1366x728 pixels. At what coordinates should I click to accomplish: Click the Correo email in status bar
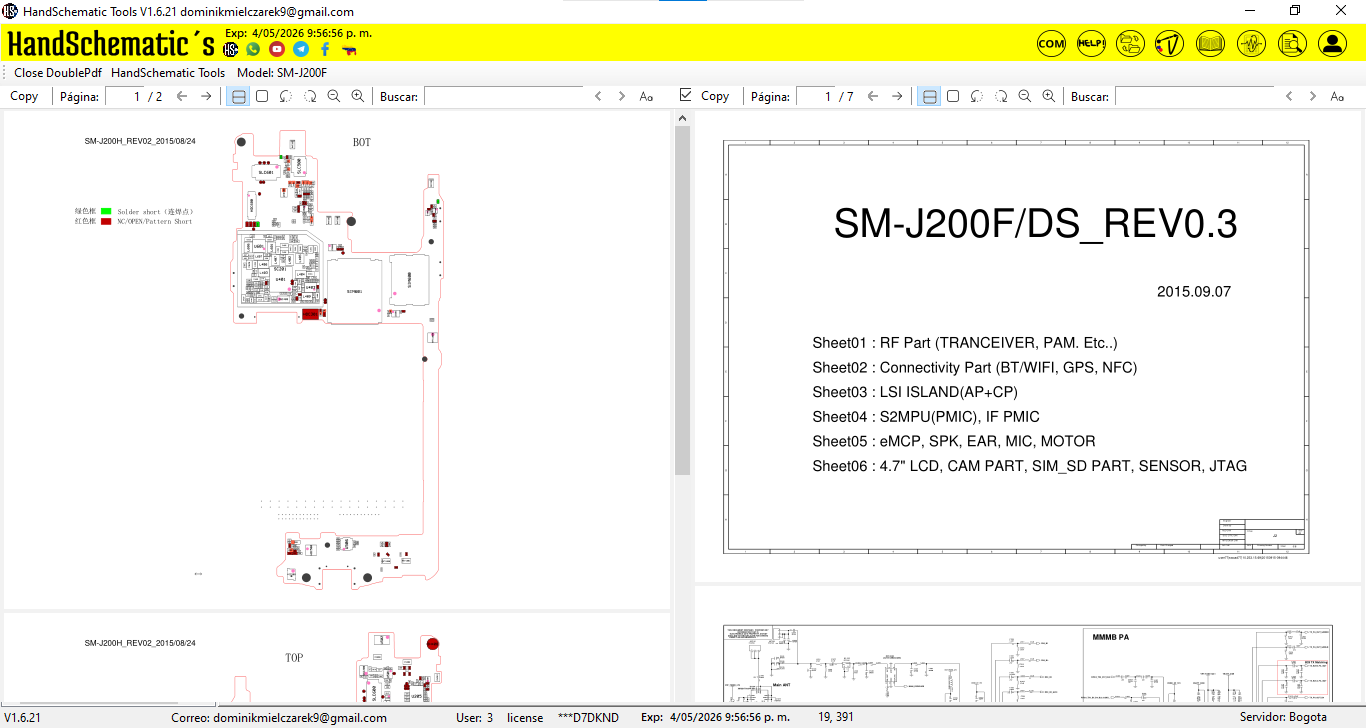tap(279, 717)
